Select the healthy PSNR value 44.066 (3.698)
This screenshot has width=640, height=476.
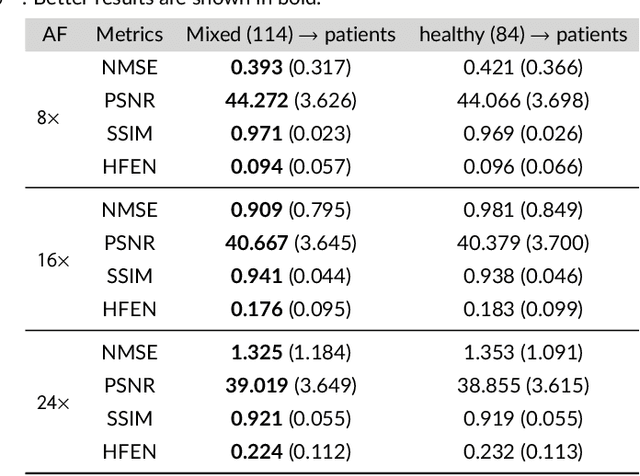click(523, 100)
